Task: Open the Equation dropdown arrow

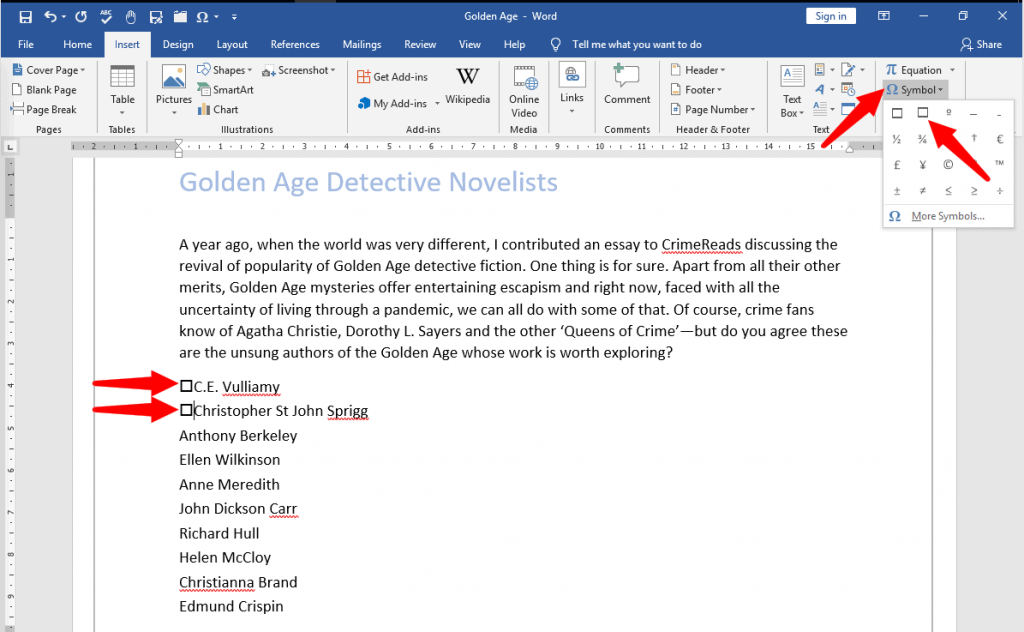Action: coord(952,70)
